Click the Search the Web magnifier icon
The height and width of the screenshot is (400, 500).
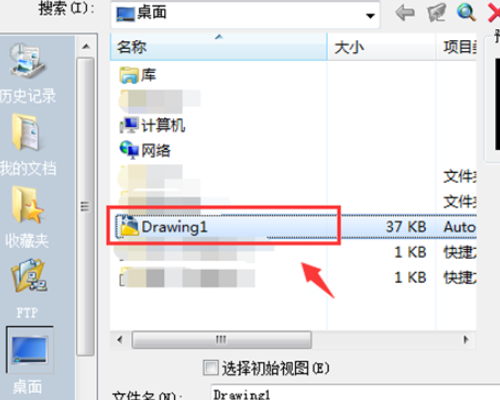[x=466, y=13]
